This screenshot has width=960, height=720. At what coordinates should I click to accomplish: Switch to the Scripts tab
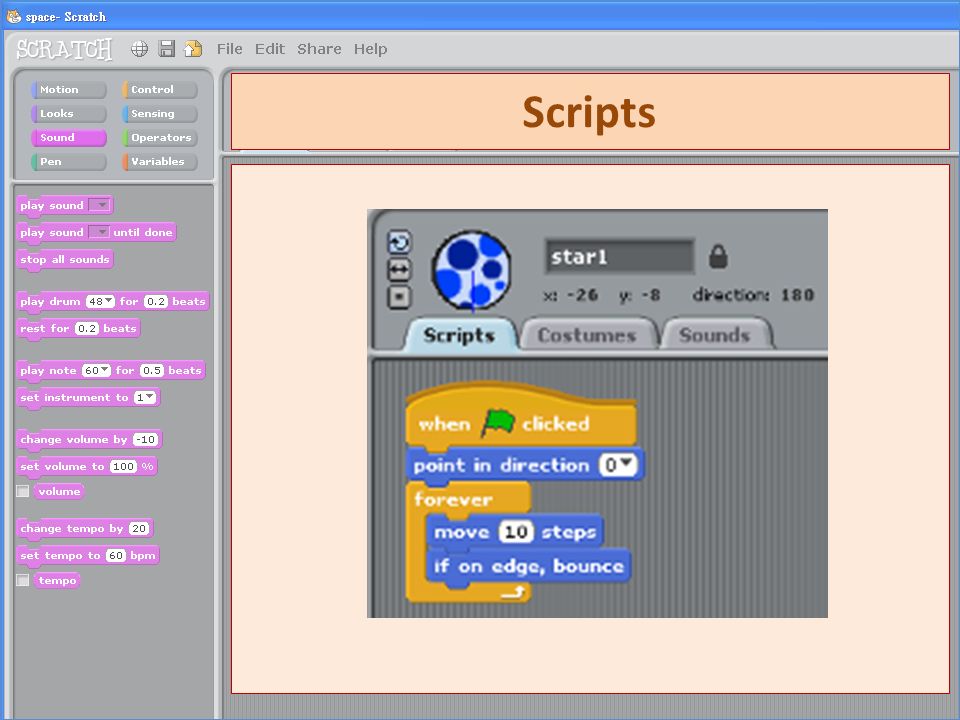tap(459, 335)
